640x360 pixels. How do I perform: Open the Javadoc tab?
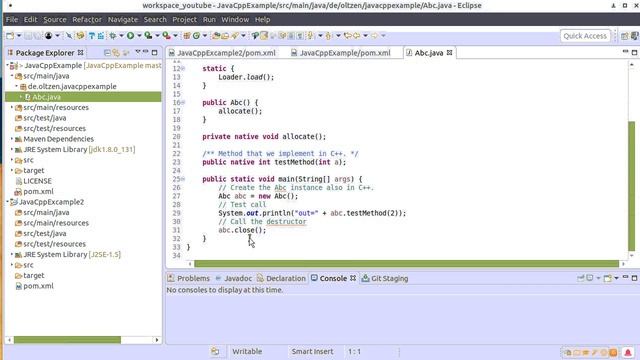coord(234,278)
